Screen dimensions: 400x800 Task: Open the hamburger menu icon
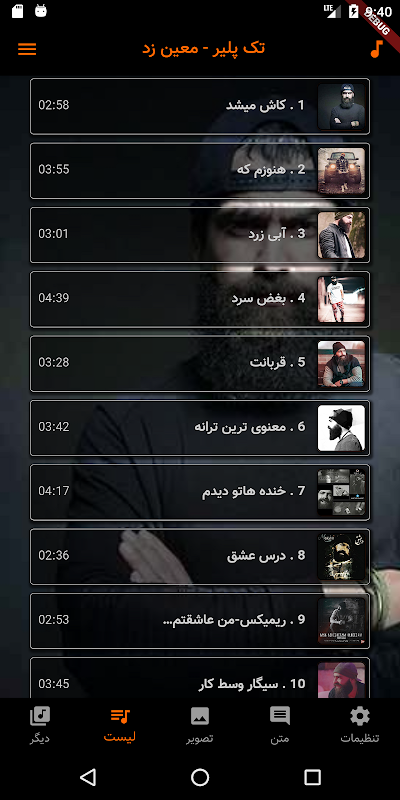pos(27,49)
